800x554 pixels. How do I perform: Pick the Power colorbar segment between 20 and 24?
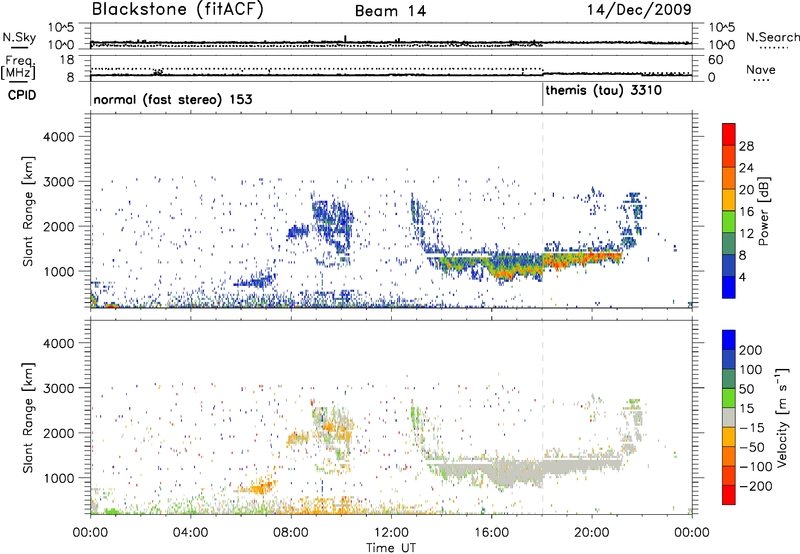pos(729,178)
